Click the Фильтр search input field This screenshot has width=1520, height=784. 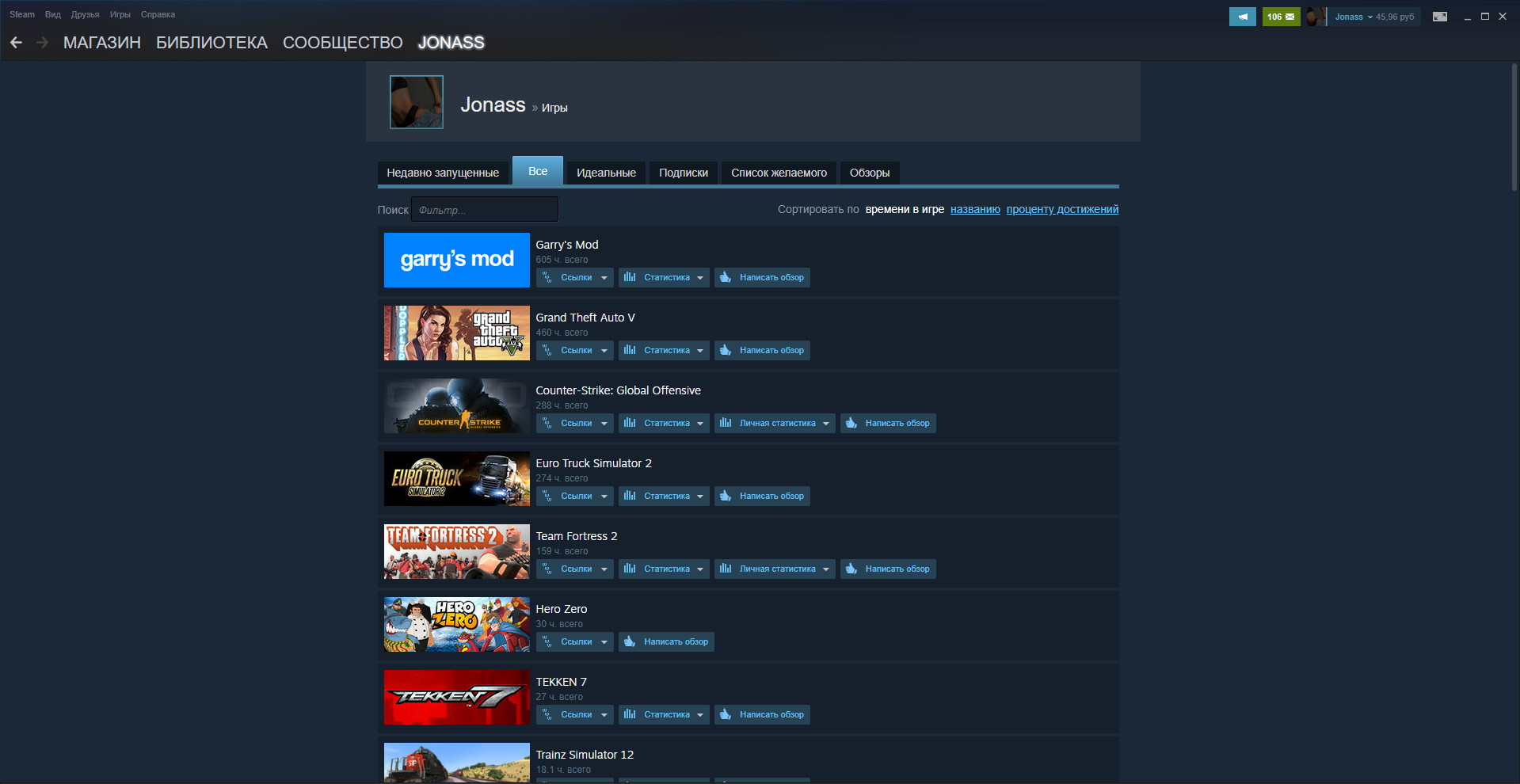point(485,210)
